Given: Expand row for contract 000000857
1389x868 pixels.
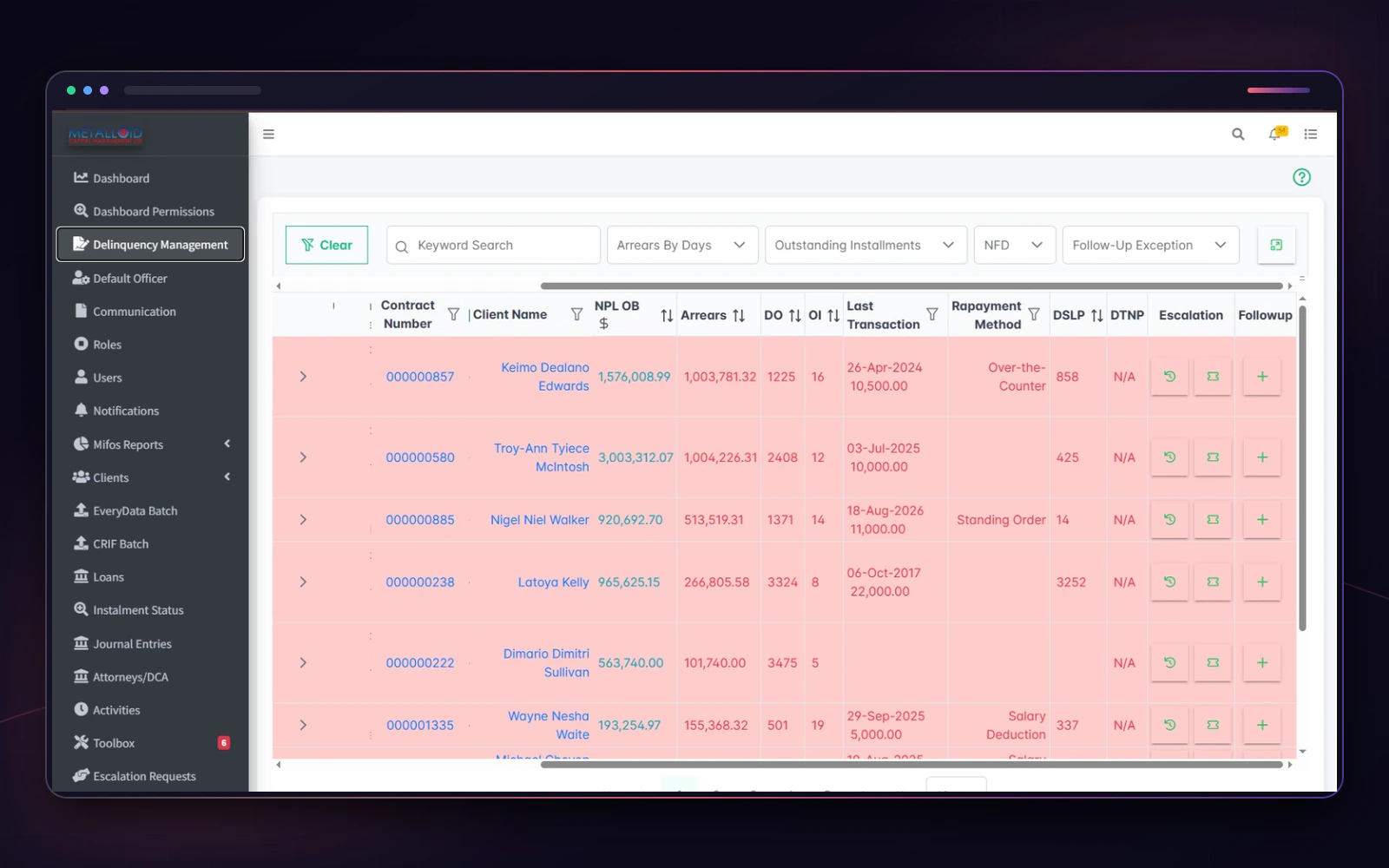Looking at the screenshot, I should pos(303,377).
